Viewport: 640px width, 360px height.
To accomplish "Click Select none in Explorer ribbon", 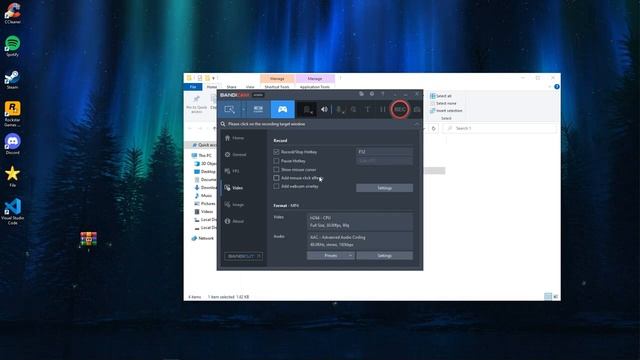I will click(443, 103).
